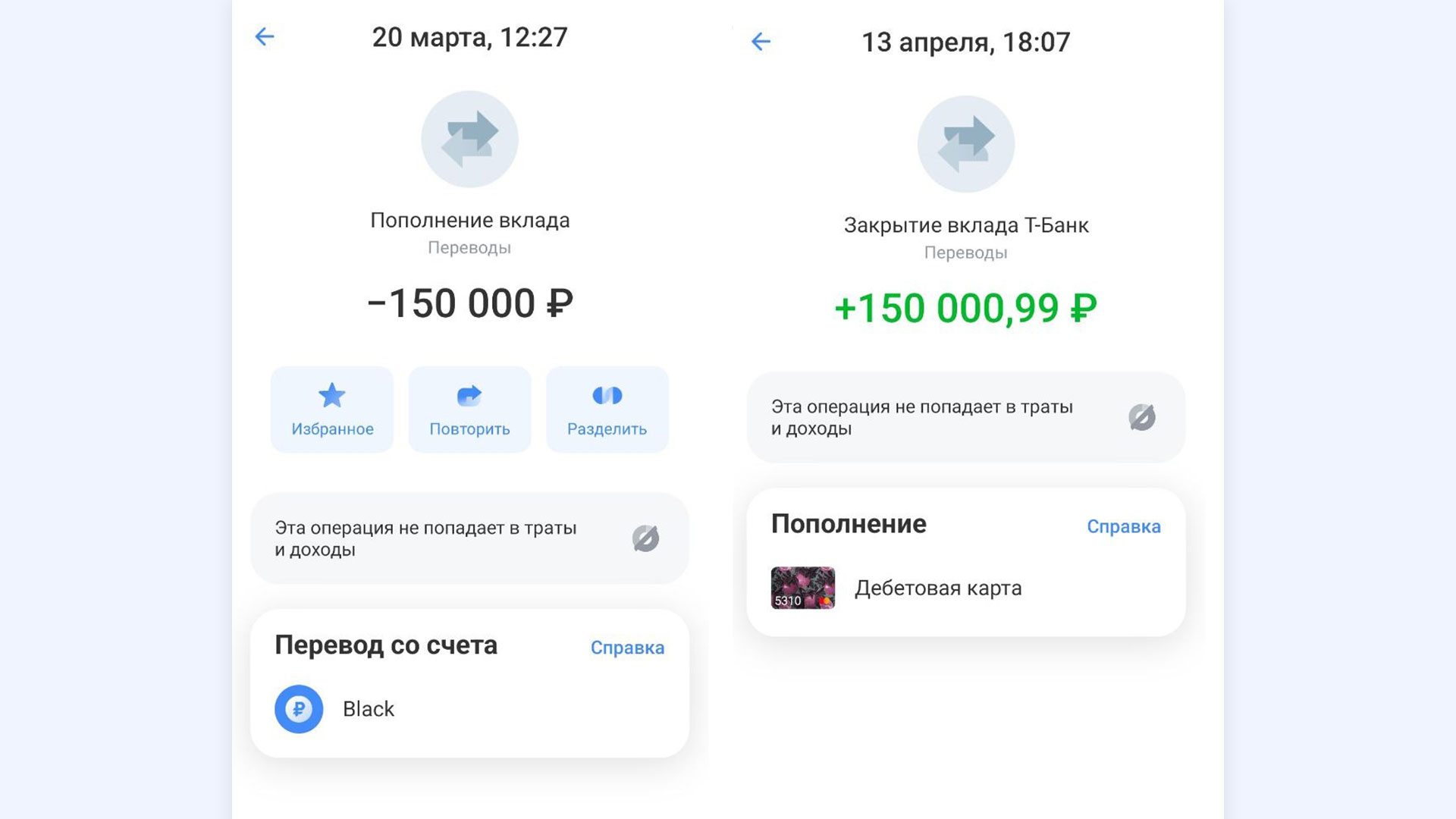Viewport: 1456px width, 819px height.
Task: Toggle hidden-from-stats icon on deposit closing
Action: 1142,417
